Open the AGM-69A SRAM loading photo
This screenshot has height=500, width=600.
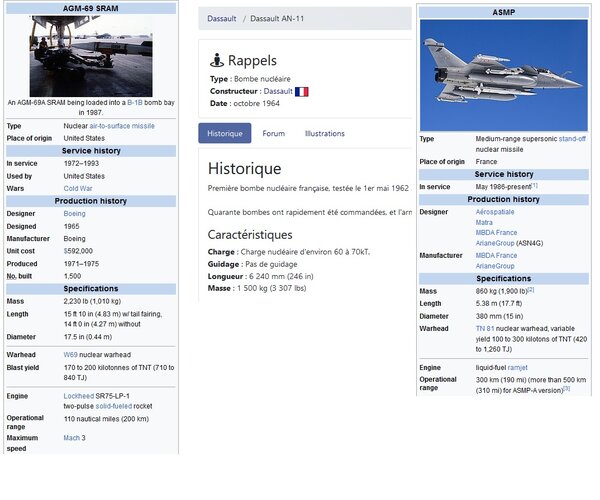91,56
